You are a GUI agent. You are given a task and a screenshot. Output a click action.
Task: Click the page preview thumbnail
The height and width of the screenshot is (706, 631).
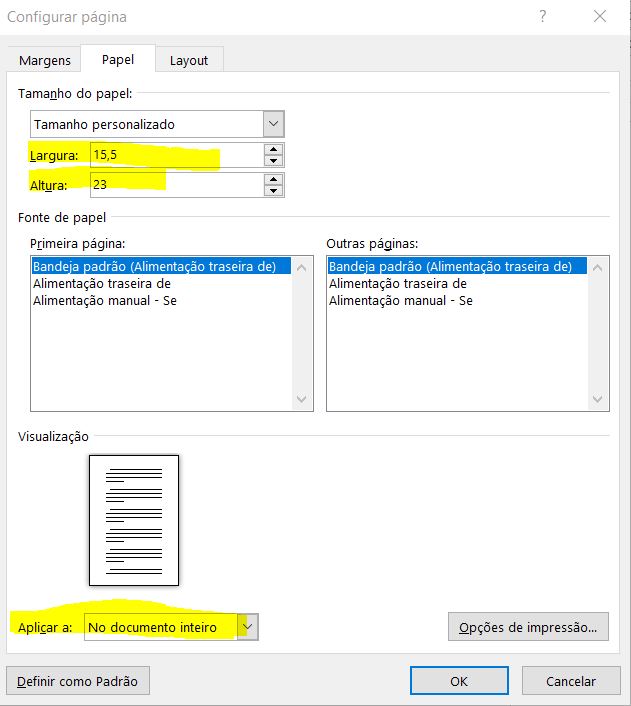[134, 520]
